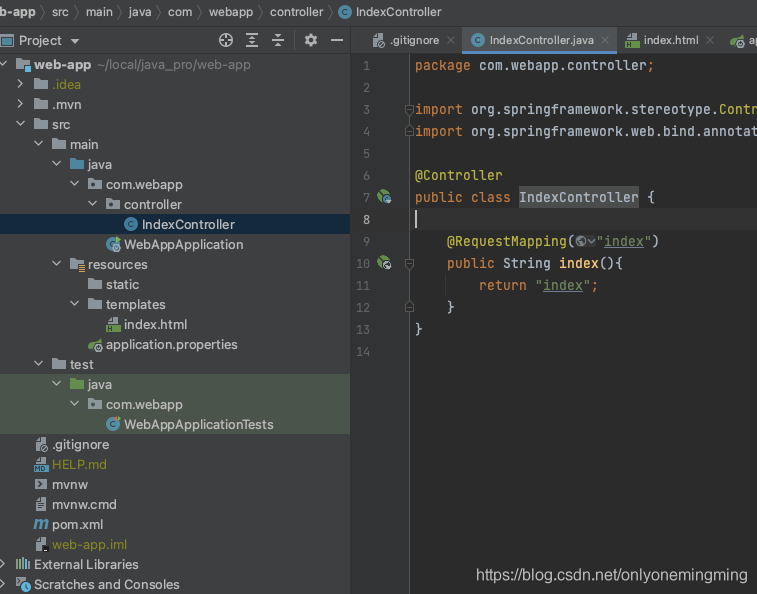The width and height of the screenshot is (757, 594).
Task: Click the Collapse All icon in Project toolbar
Action: tap(278, 40)
